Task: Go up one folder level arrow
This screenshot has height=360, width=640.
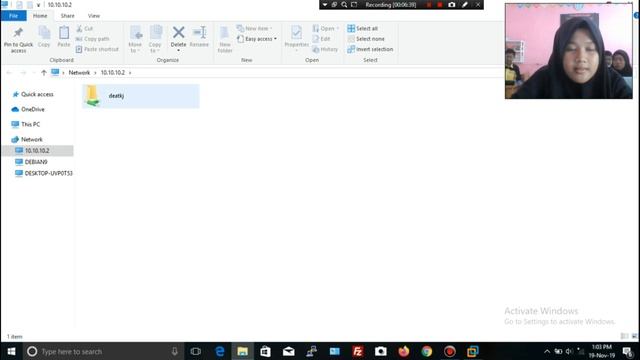Action: (x=44, y=73)
